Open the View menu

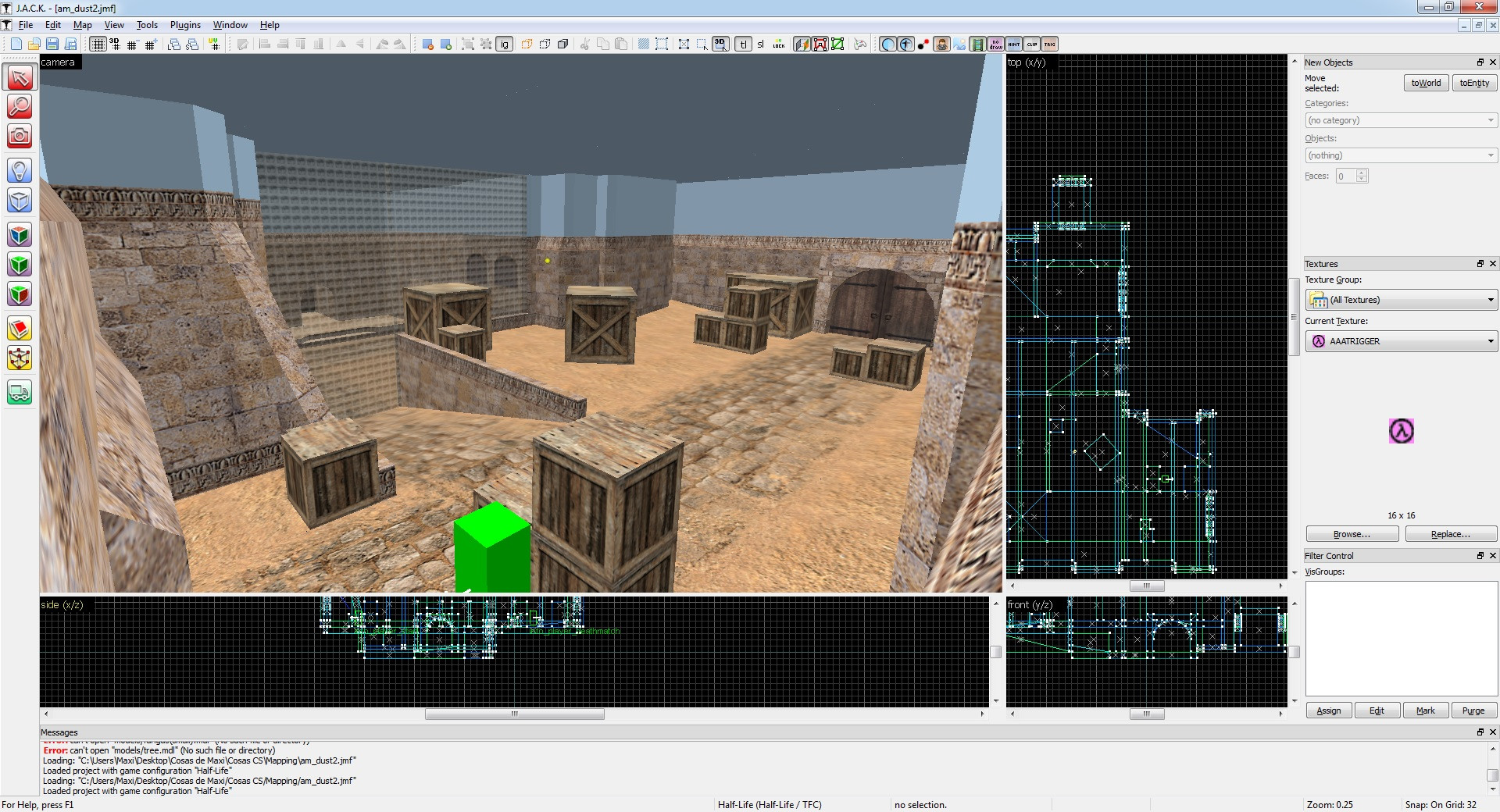tap(114, 25)
